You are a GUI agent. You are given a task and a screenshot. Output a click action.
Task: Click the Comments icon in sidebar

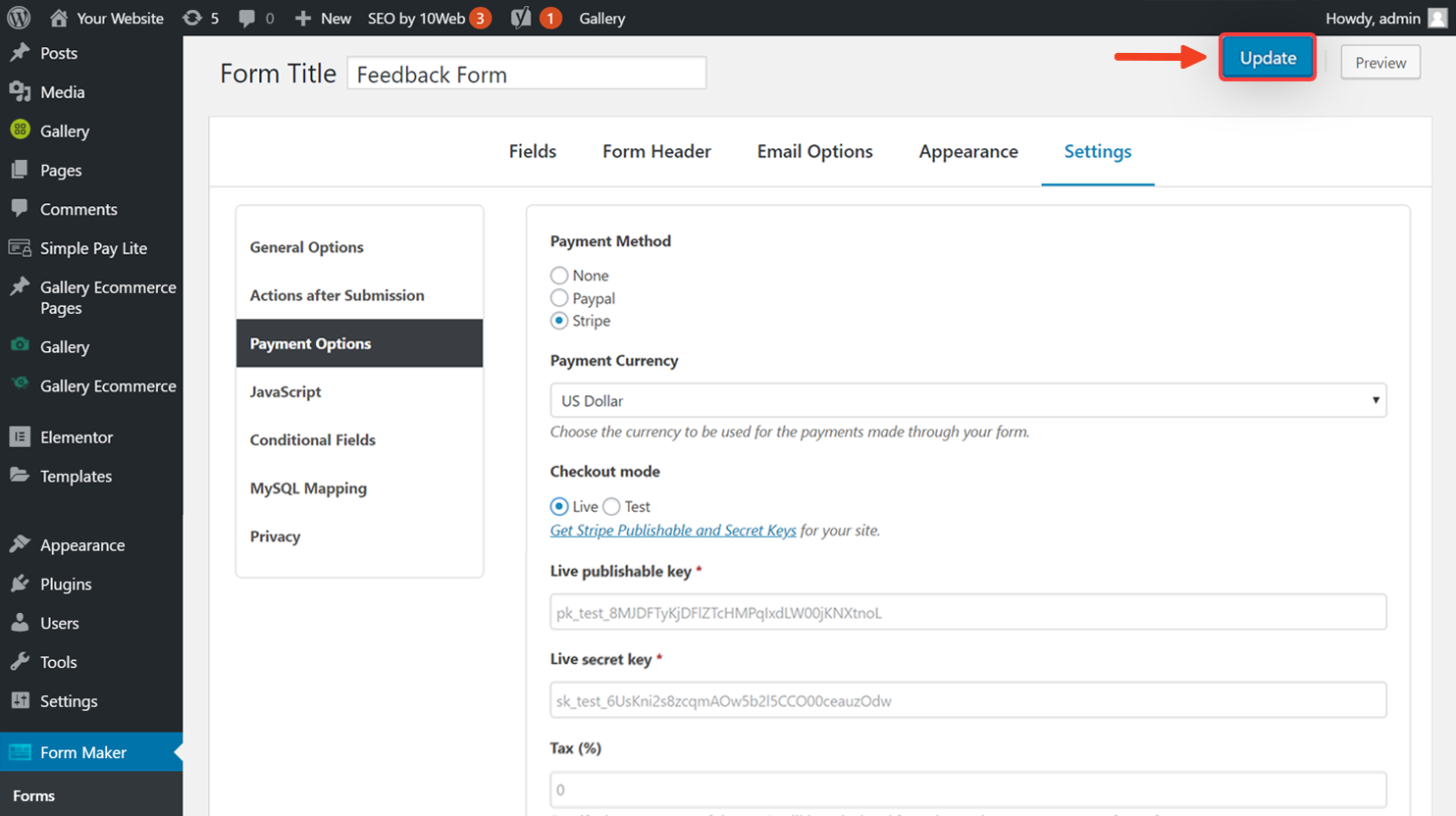pos(20,208)
